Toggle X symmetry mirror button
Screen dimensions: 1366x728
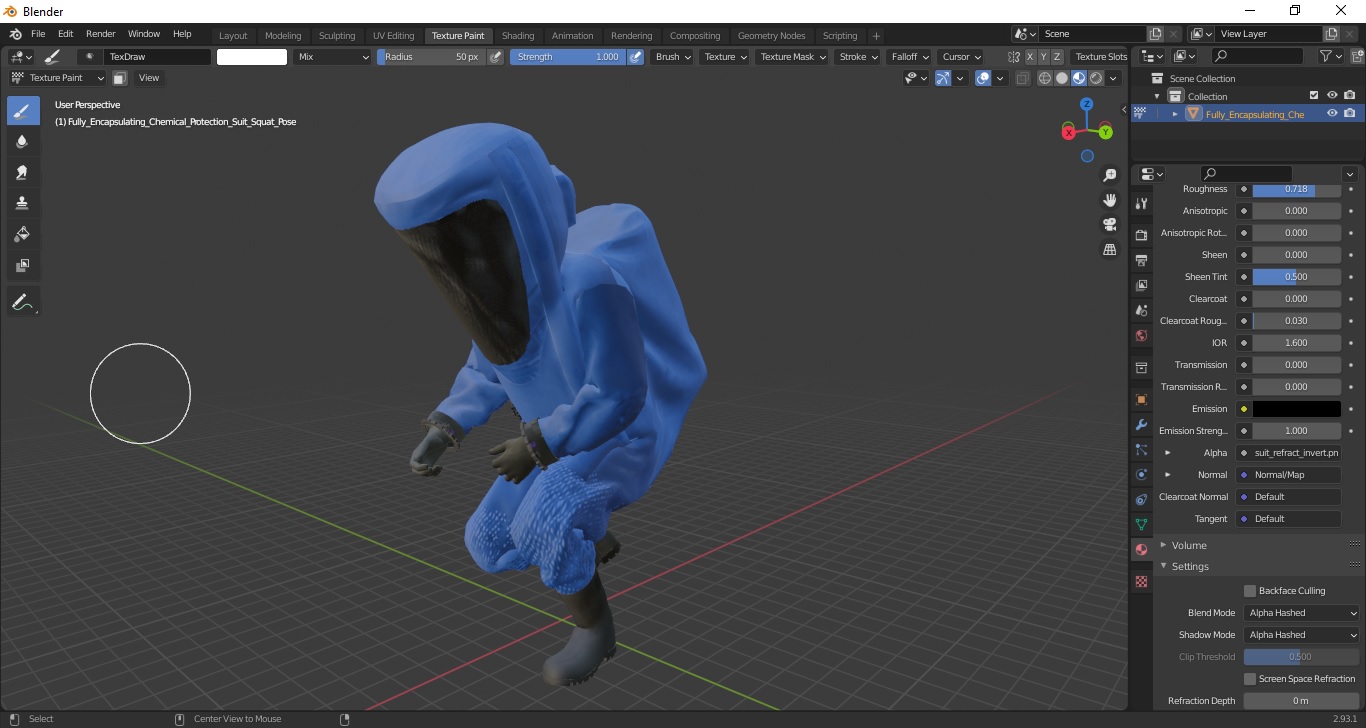point(1031,57)
